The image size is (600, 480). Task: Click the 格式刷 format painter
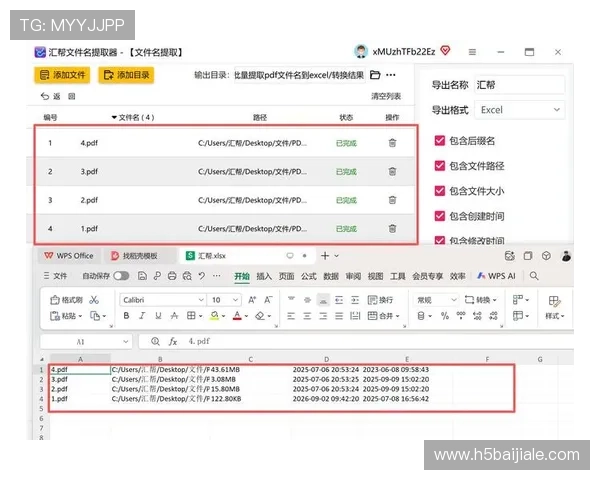tap(66, 300)
